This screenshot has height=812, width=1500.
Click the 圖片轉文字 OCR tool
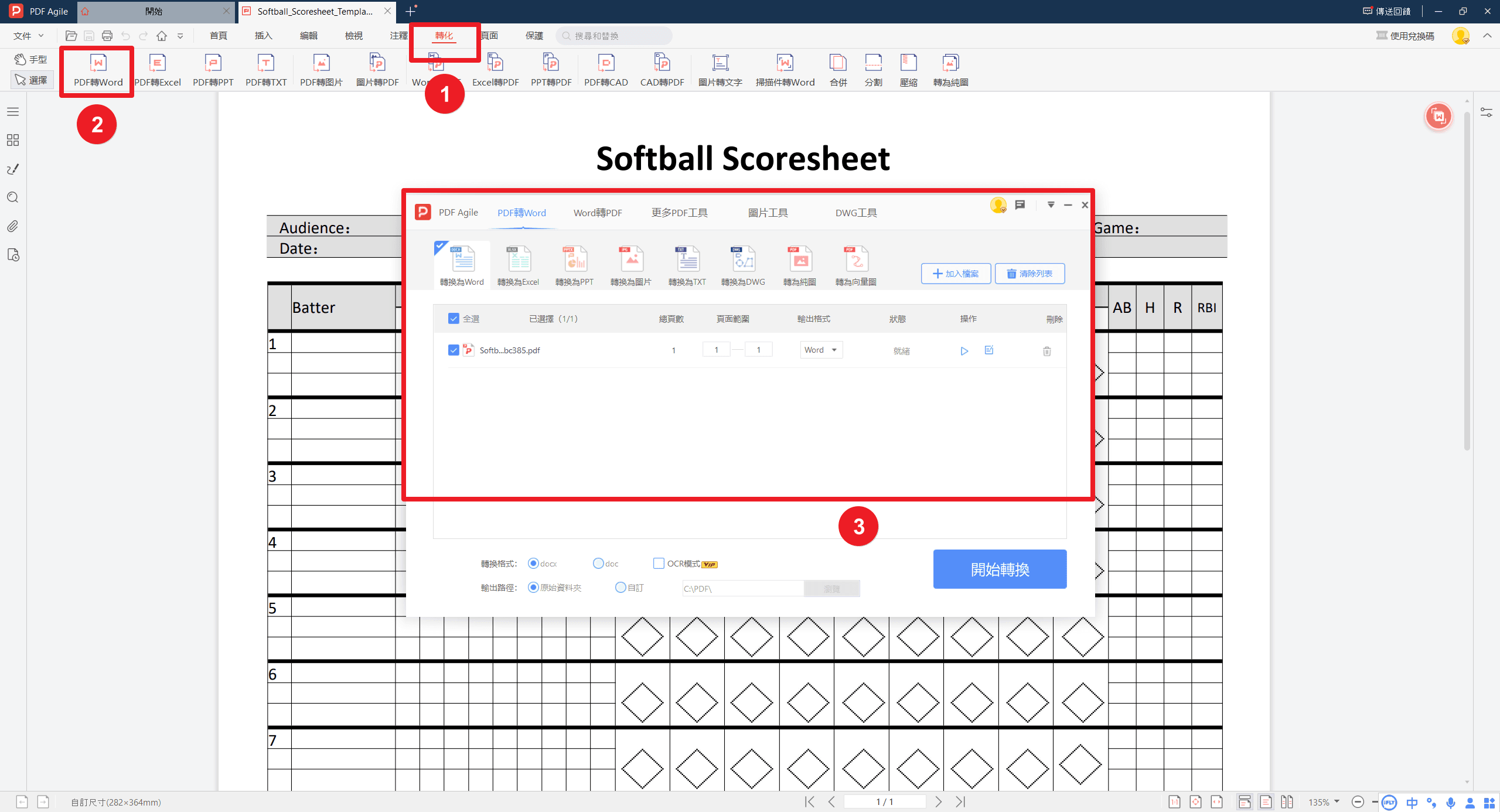pyautogui.click(x=720, y=70)
